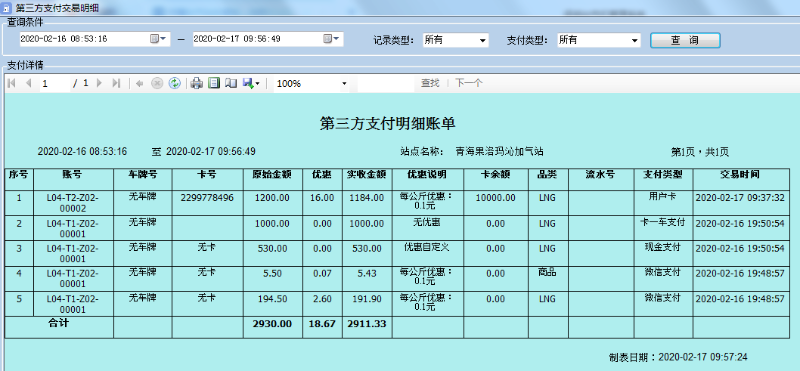Click category cell 商品
Screen dimensions: 800x371
(547, 273)
